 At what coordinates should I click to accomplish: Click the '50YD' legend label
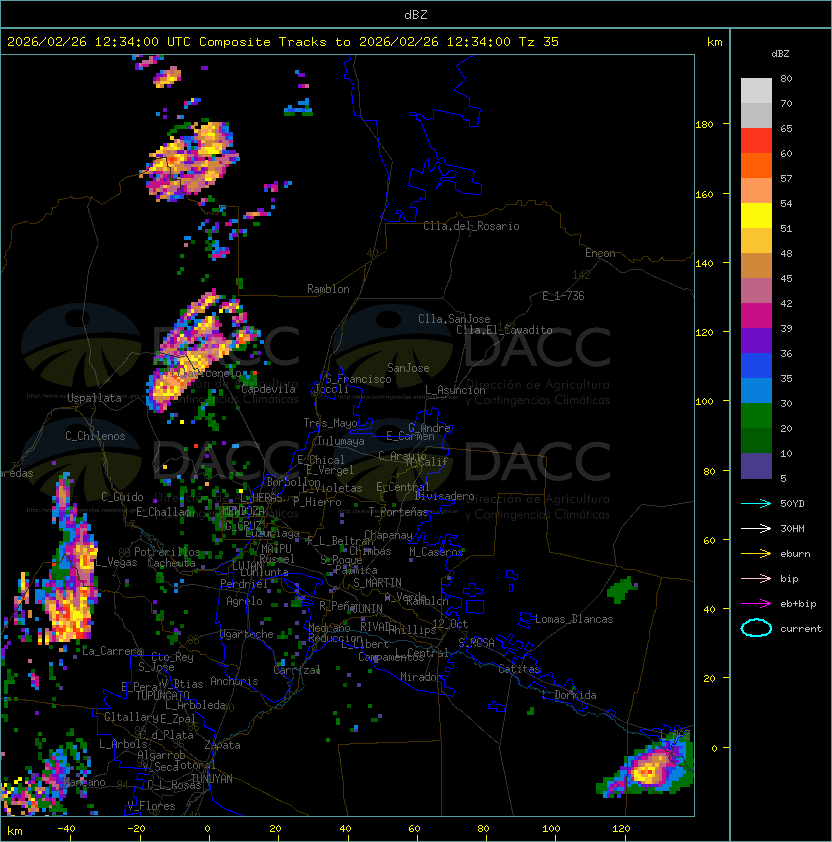pos(792,504)
